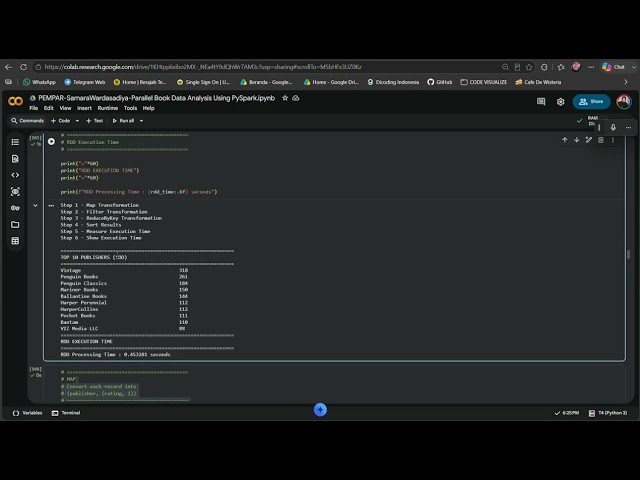Open the Edit menu

49,108
